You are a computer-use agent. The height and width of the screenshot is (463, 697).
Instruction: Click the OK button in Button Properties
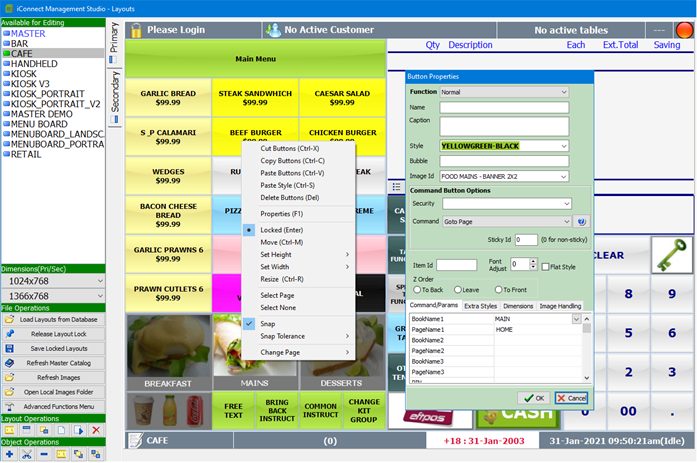pos(534,398)
